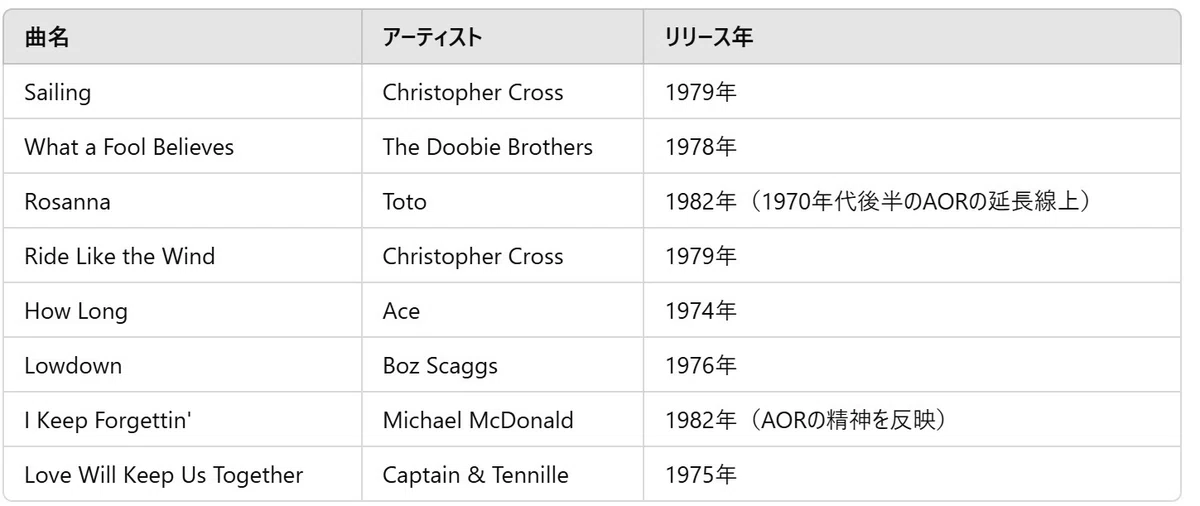
Task: Click the 1982年 AORの精神を反映 cell
Action: click(912, 420)
